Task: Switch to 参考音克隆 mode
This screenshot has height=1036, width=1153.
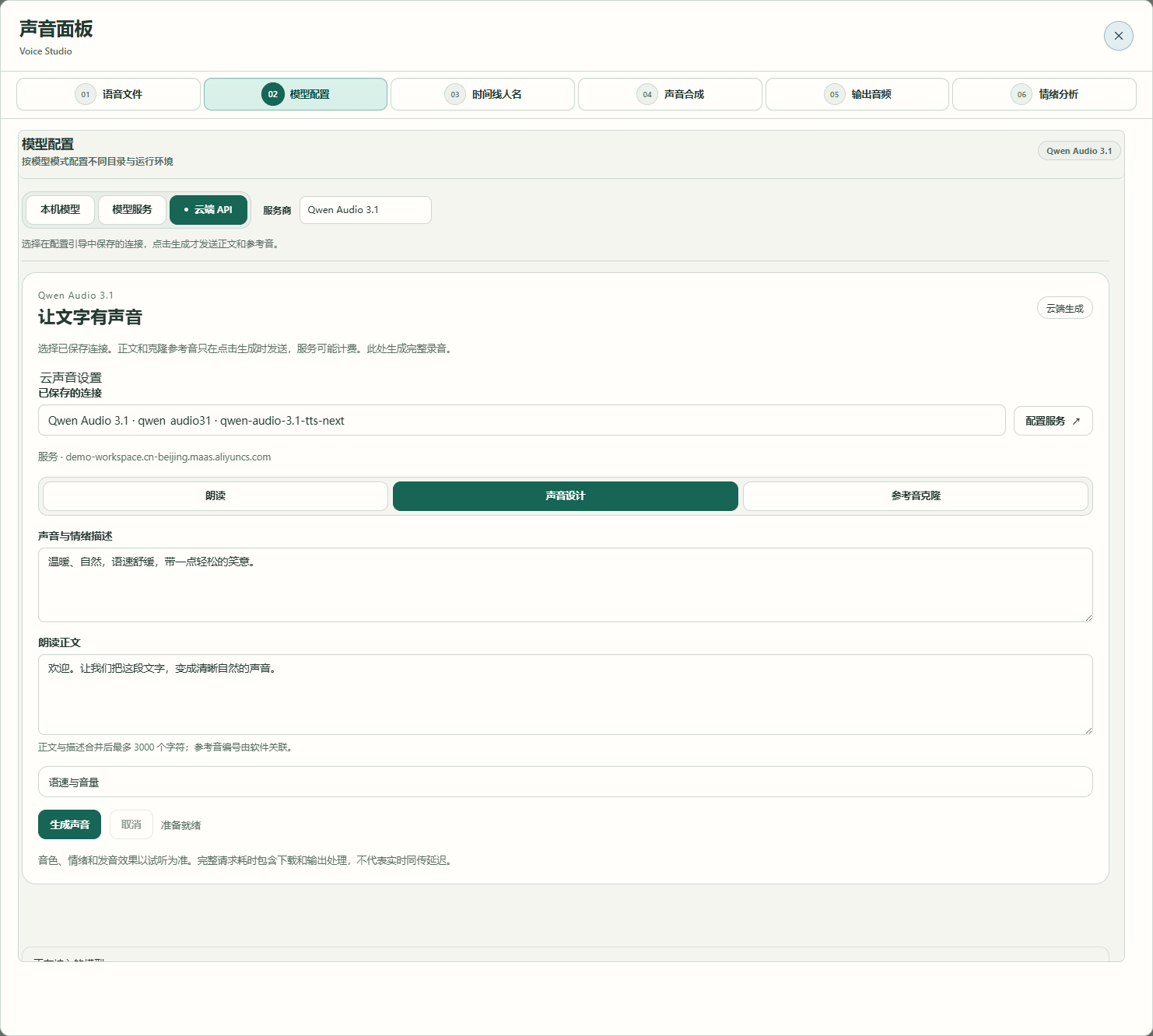Action: (916, 496)
